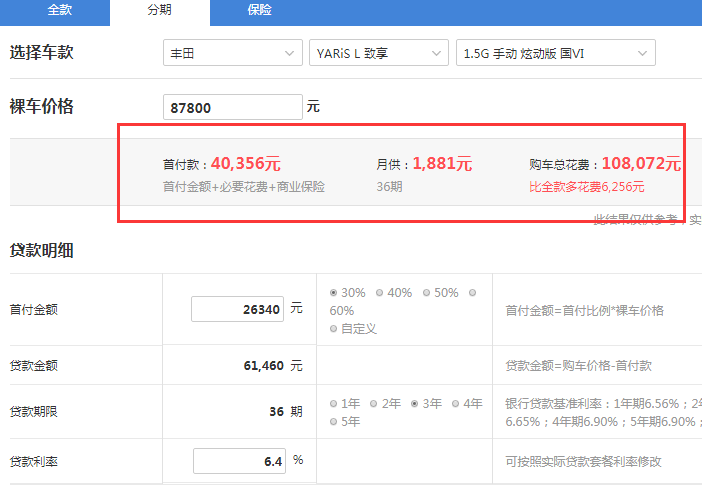The height and width of the screenshot is (496, 702).
Task: Select the 5年 loan term radio
Action: point(333,422)
